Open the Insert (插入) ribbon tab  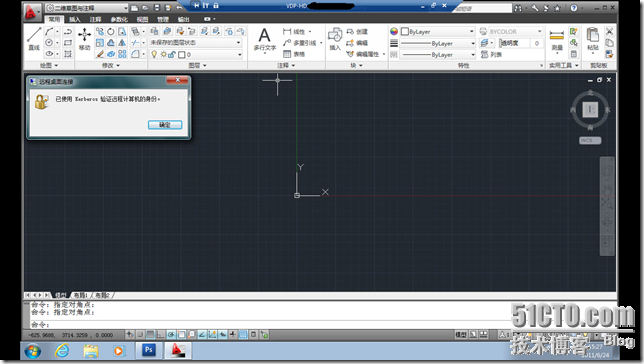[75, 19]
